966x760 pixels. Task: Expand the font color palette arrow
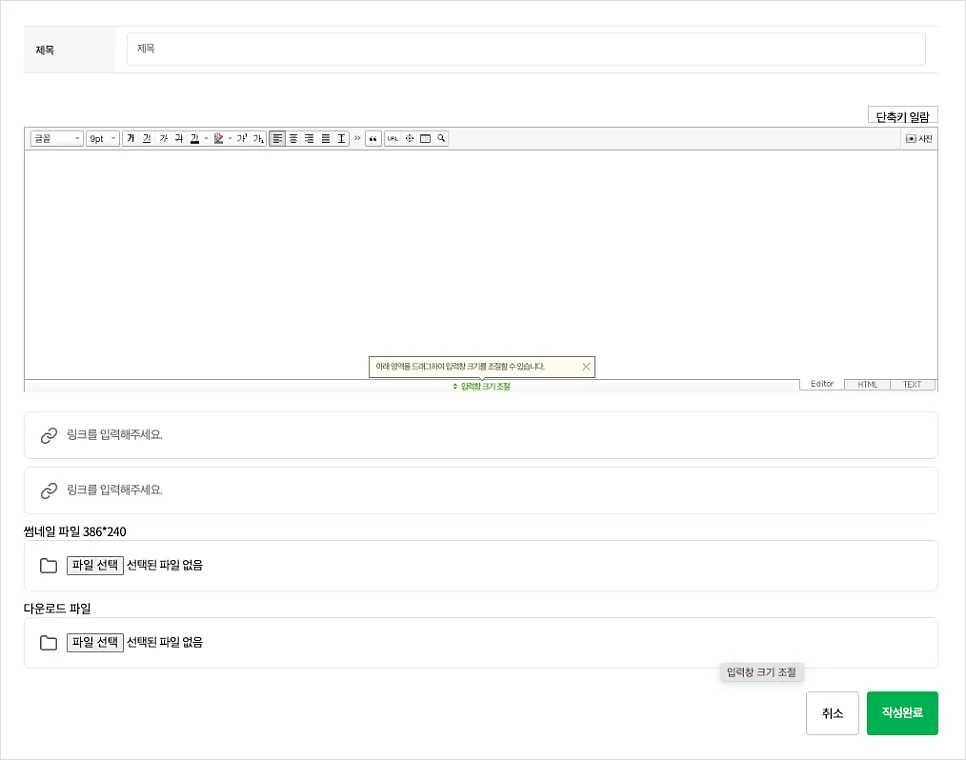[206, 139]
